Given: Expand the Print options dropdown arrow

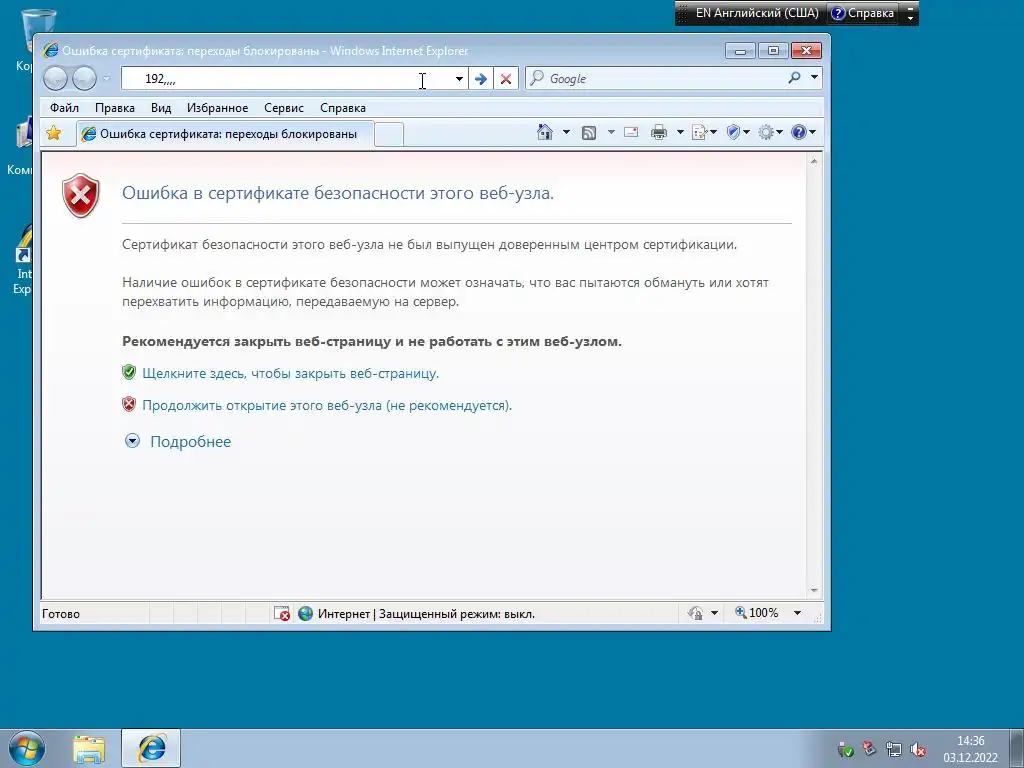Looking at the screenshot, I should (680, 132).
